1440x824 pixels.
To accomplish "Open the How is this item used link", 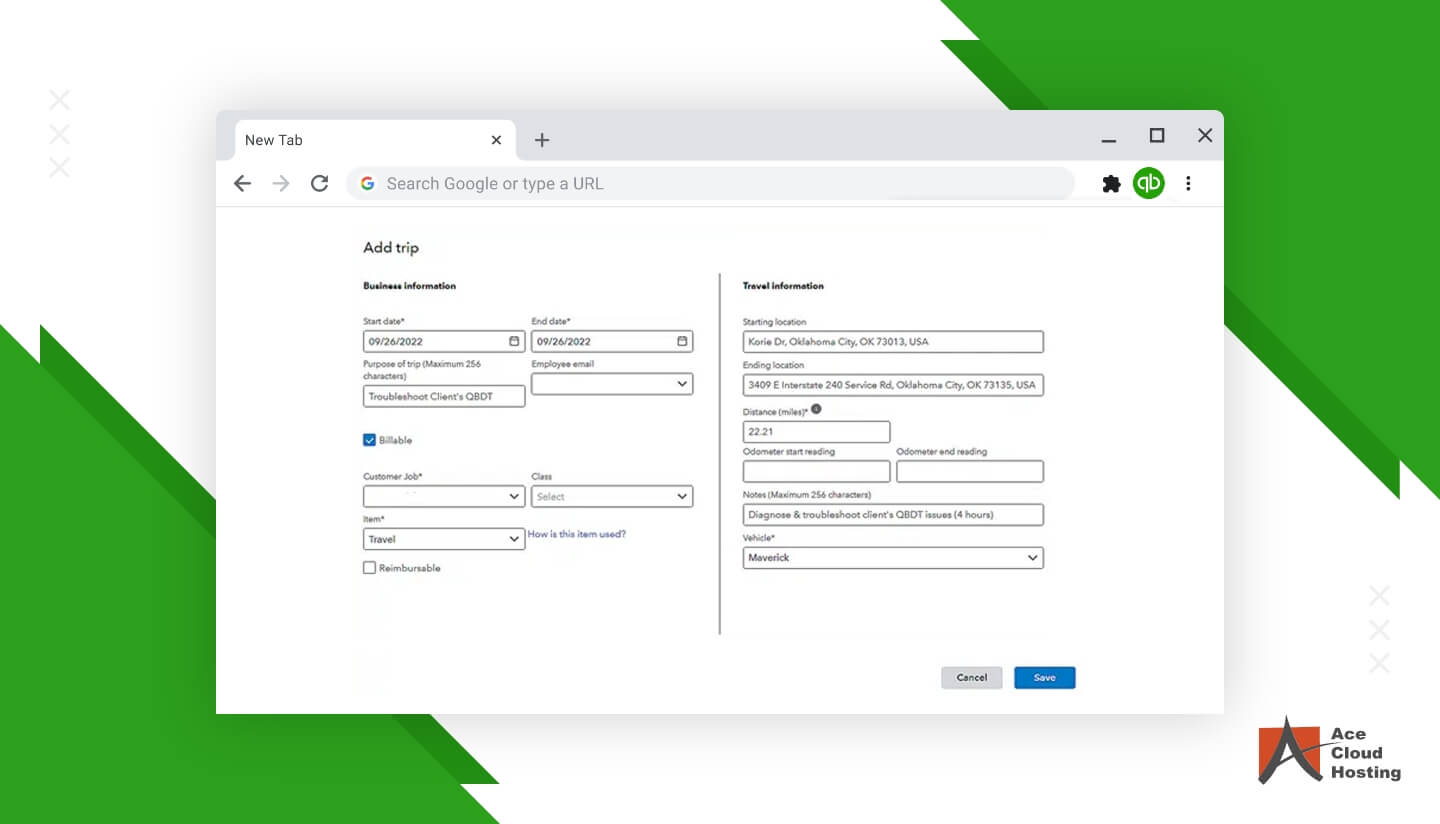I will tap(577, 534).
